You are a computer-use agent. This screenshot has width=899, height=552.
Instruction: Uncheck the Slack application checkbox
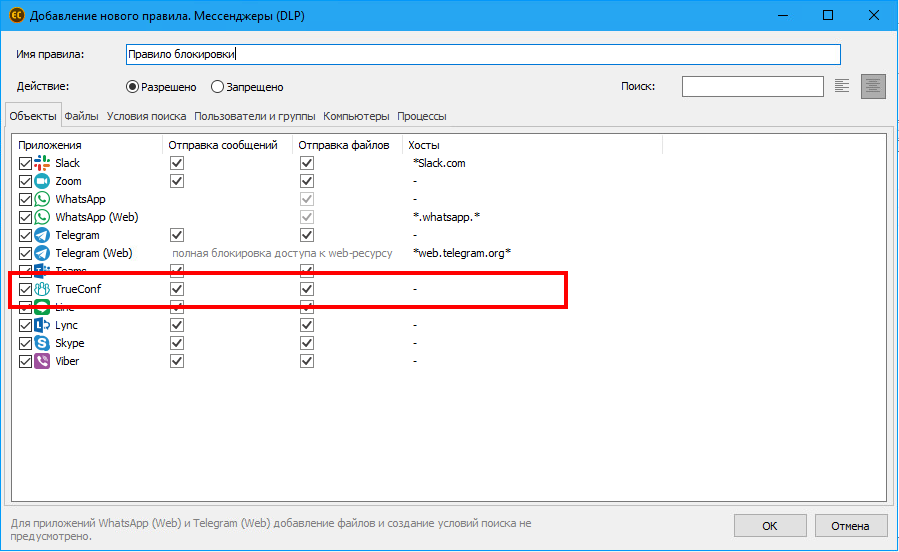25,163
